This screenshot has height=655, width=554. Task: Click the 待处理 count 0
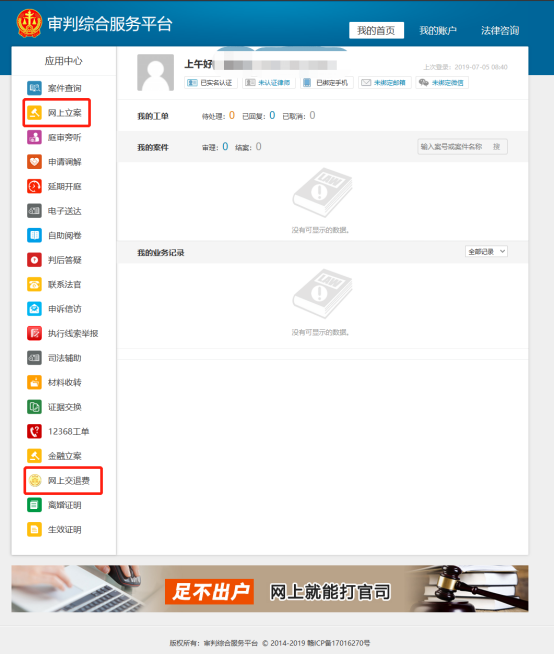click(x=232, y=115)
